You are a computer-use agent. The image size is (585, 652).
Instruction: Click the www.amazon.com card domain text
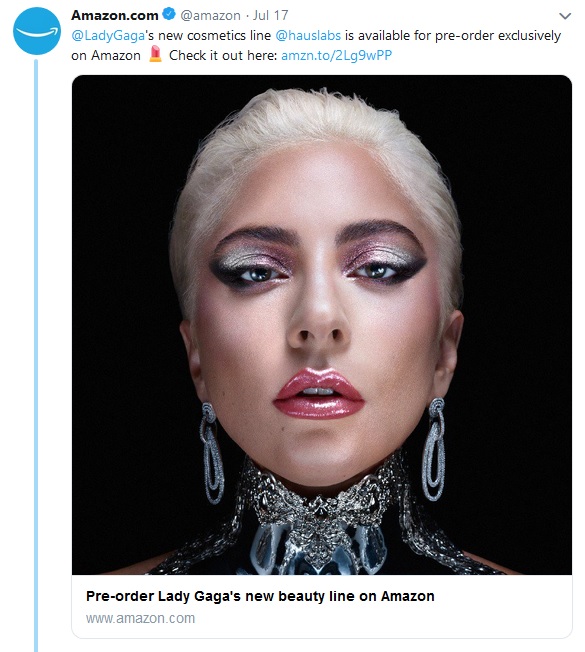[141, 618]
